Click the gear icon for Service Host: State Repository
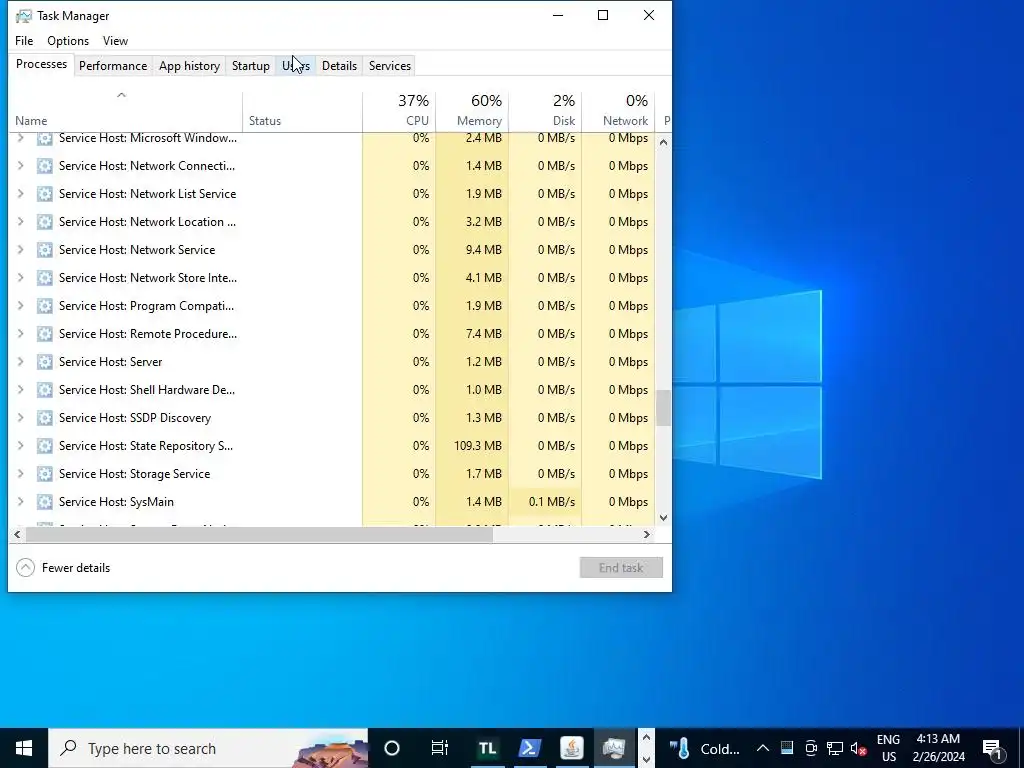Image resolution: width=1024 pixels, height=768 pixels. pyautogui.click(x=44, y=446)
